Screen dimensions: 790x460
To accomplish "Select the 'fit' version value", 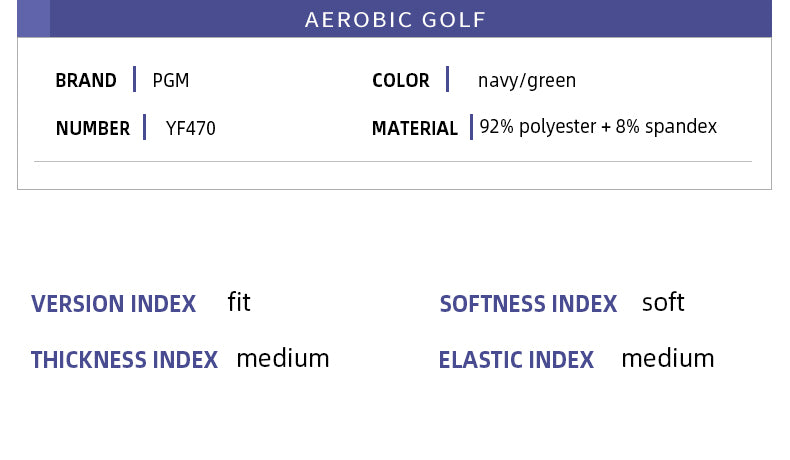I will (239, 302).
